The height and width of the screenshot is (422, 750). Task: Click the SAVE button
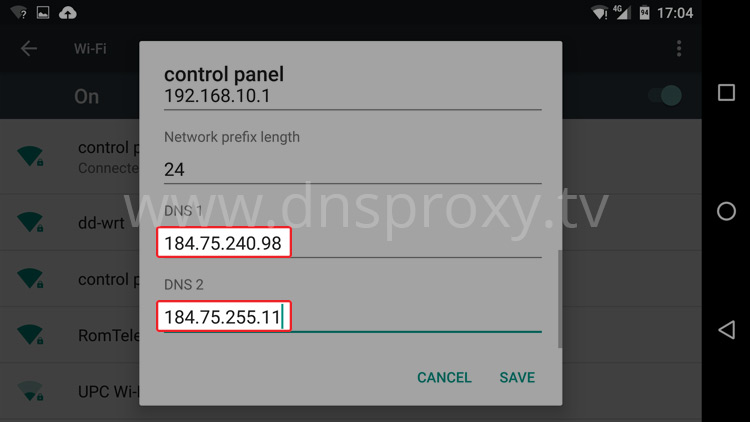click(517, 378)
